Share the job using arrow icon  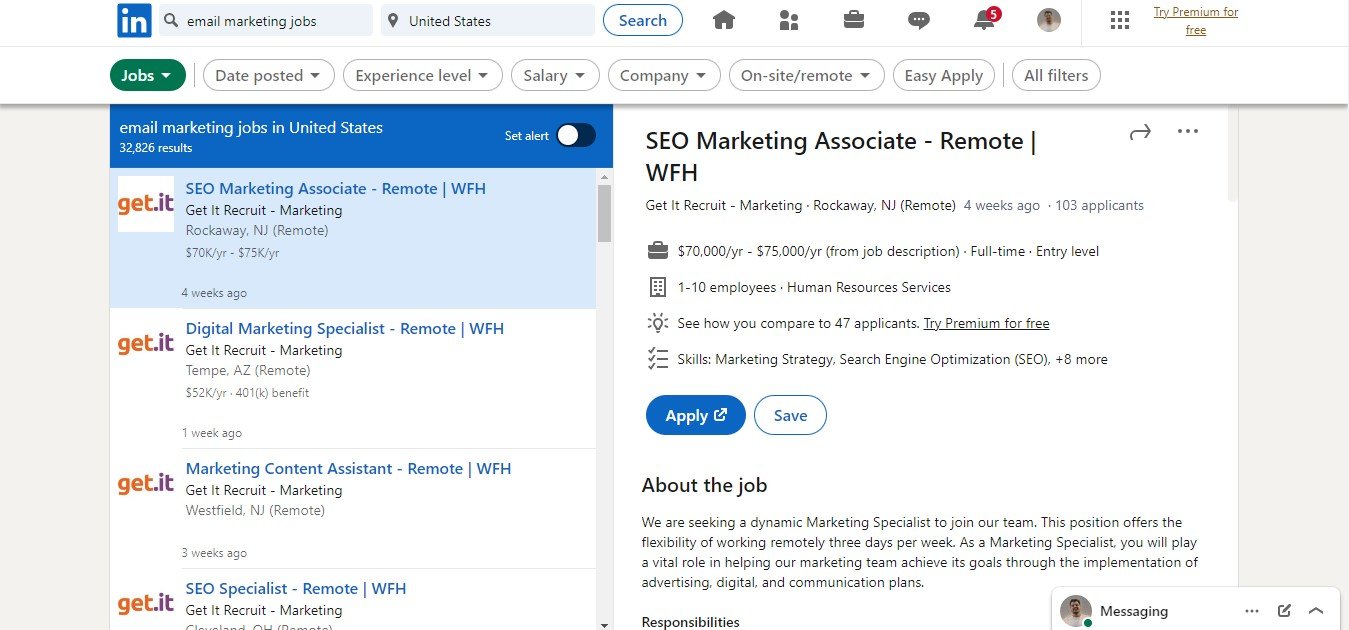pos(1140,132)
